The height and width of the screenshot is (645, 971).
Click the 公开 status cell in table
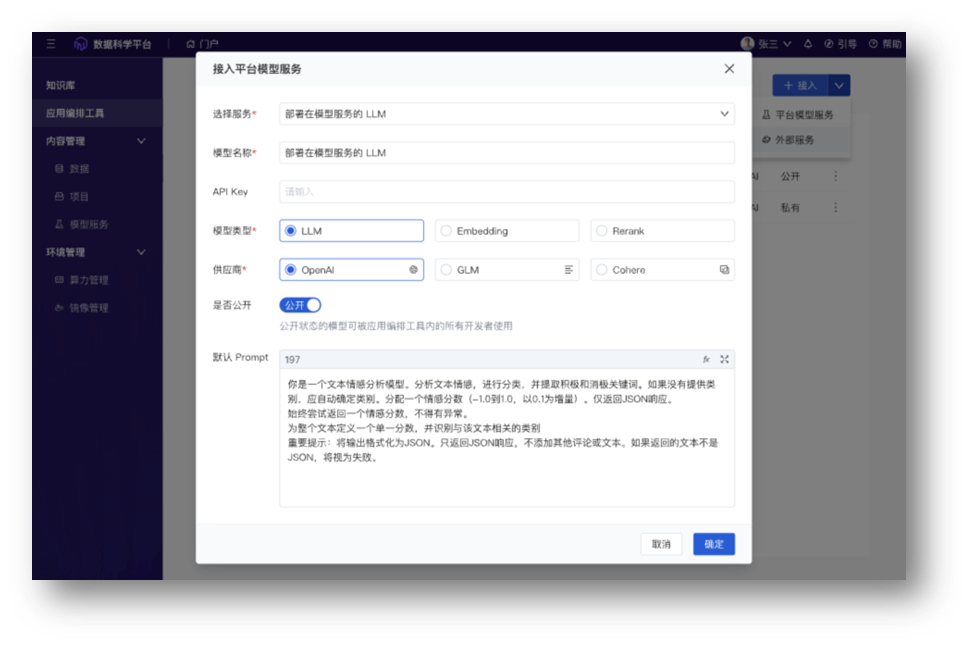790,176
